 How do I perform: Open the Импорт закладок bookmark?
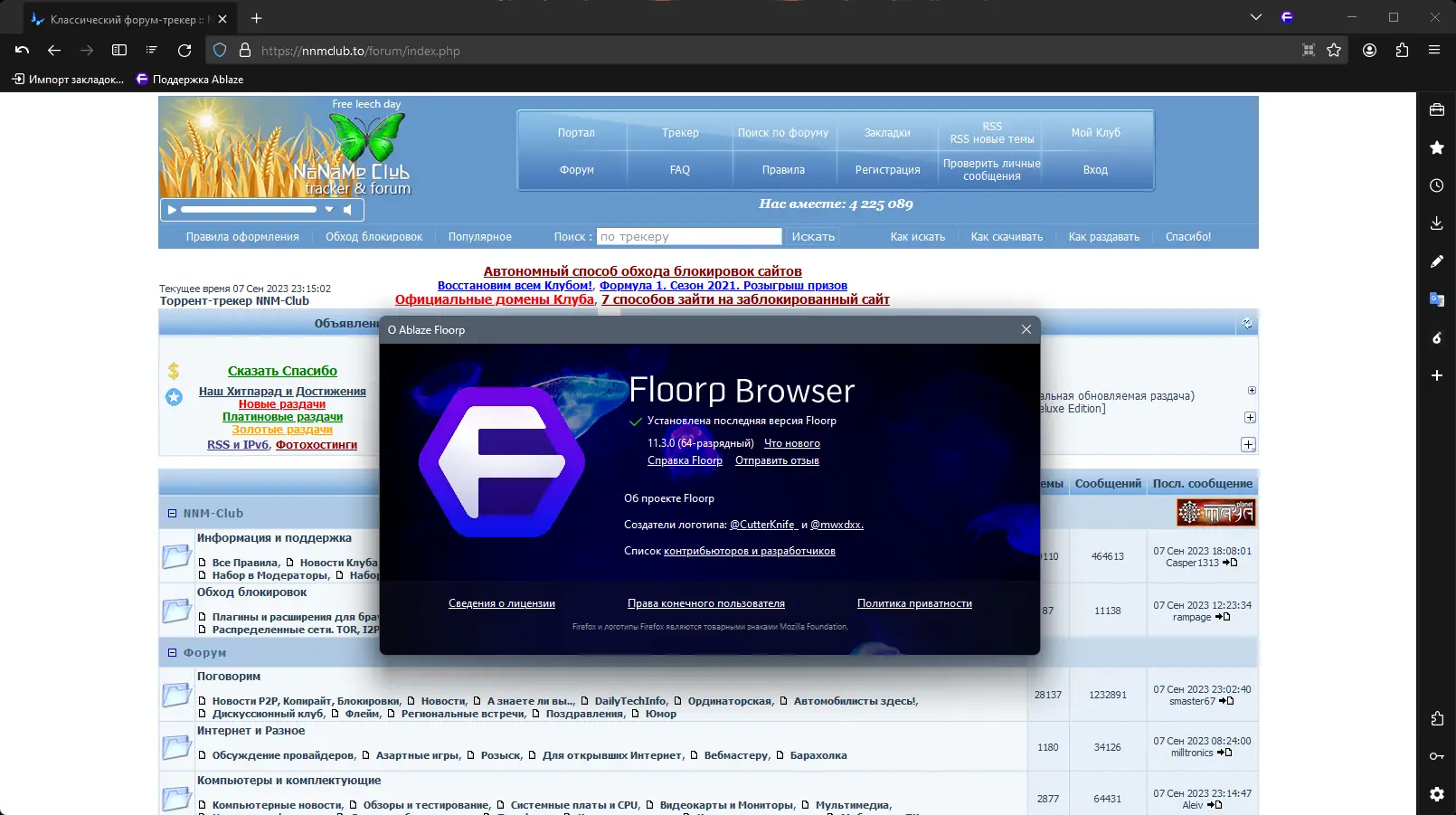pyautogui.click(x=68, y=80)
